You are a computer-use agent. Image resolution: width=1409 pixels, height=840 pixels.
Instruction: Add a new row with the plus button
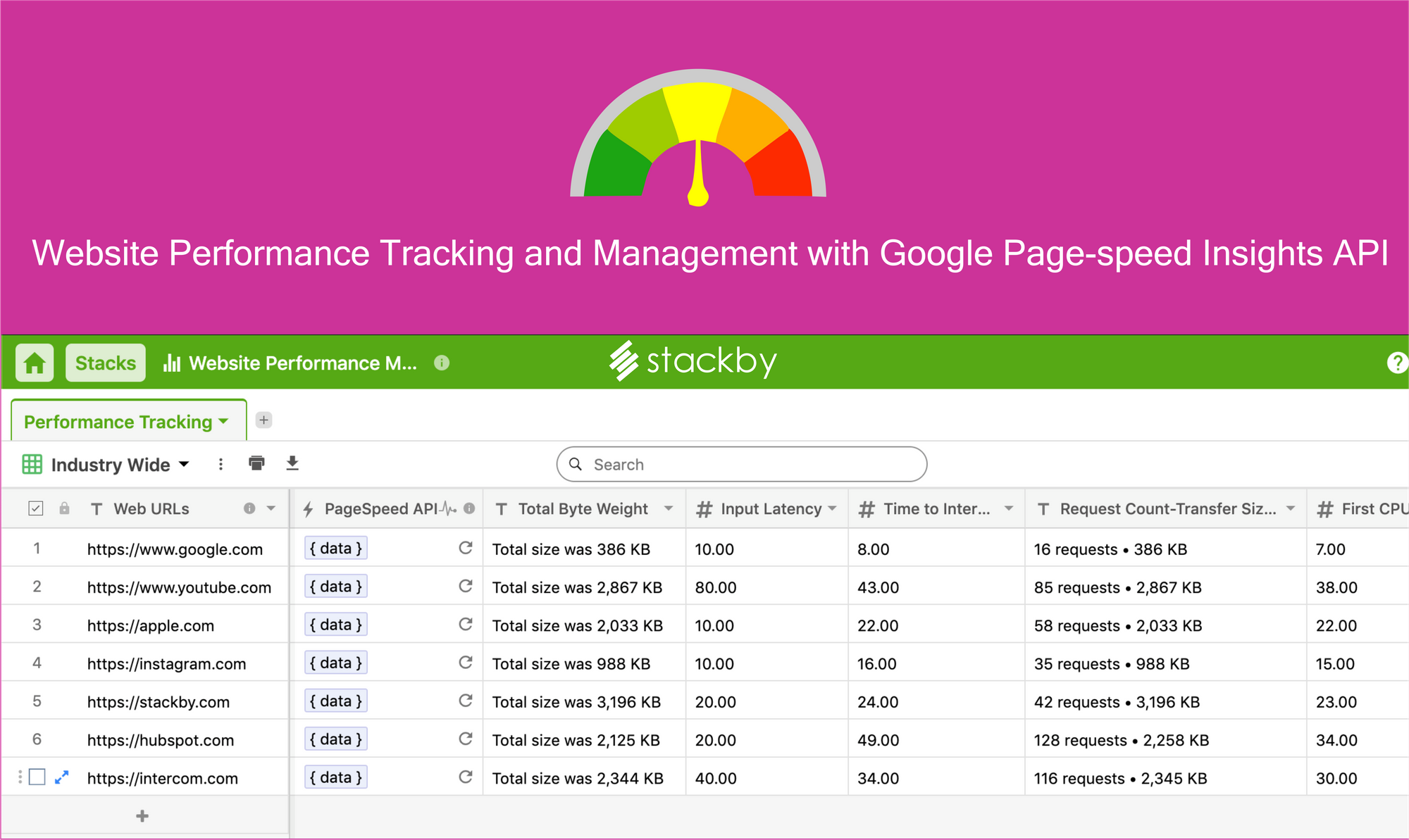tap(141, 815)
